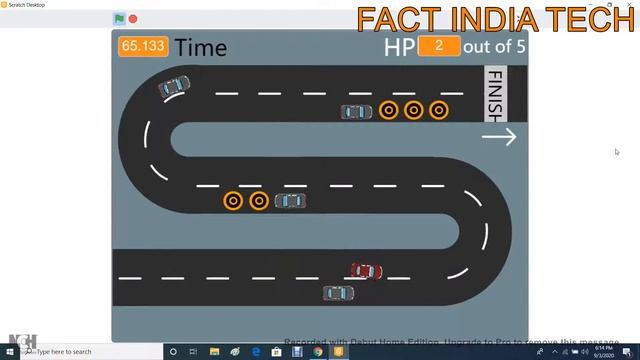Click the gray car beside the two orange targets

point(290,201)
